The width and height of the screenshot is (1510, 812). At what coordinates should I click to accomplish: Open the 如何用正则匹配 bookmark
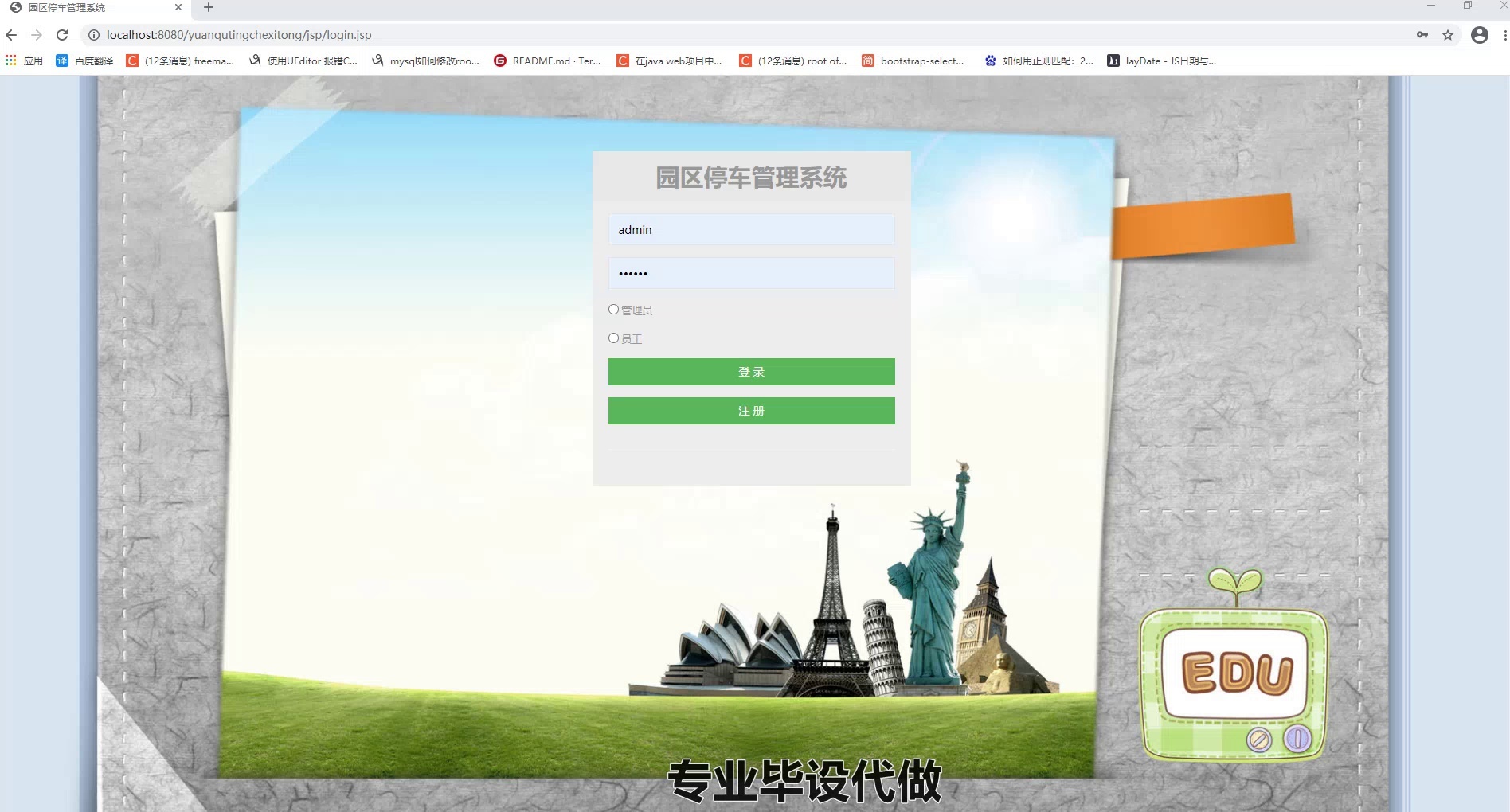point(1039,61)
